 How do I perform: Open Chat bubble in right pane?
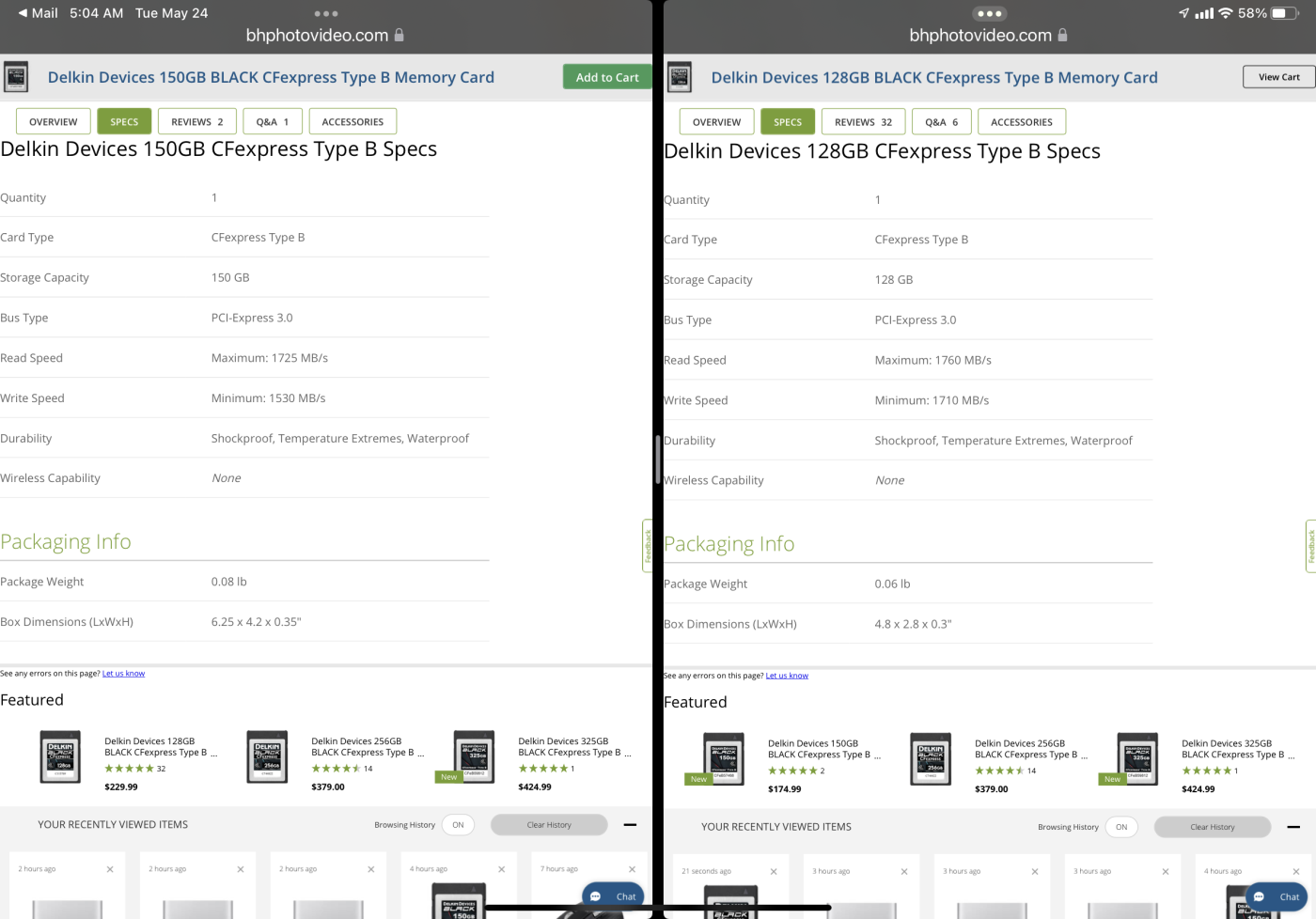1277,896
